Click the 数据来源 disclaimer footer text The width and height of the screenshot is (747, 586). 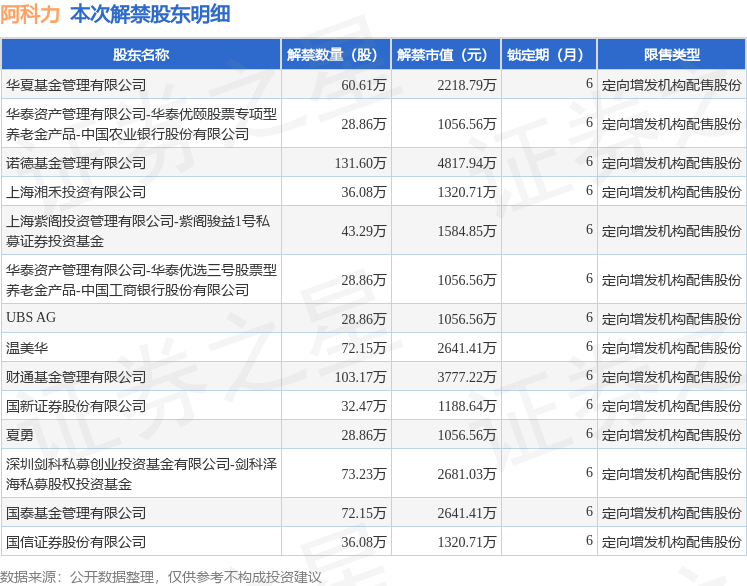click(x=161, y=577)
